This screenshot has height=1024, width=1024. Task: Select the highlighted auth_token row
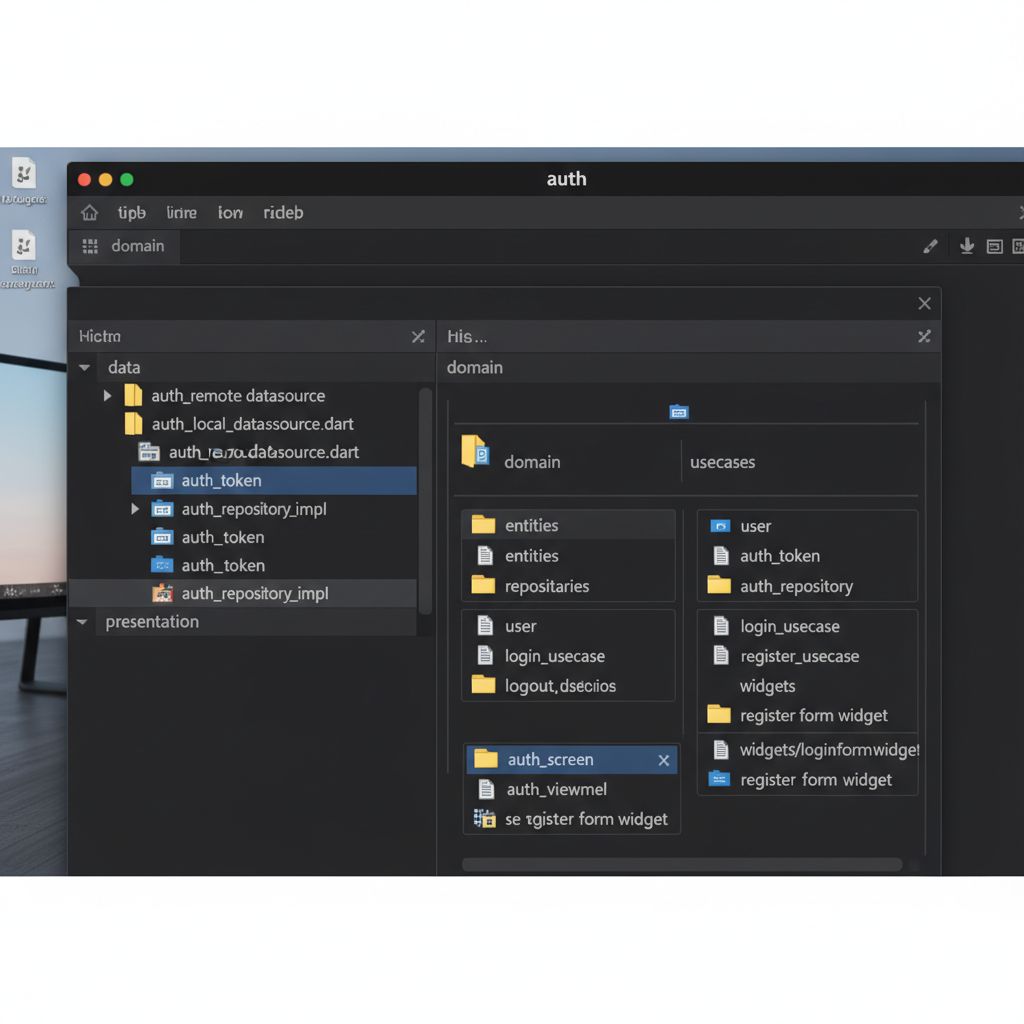point(274,481)
